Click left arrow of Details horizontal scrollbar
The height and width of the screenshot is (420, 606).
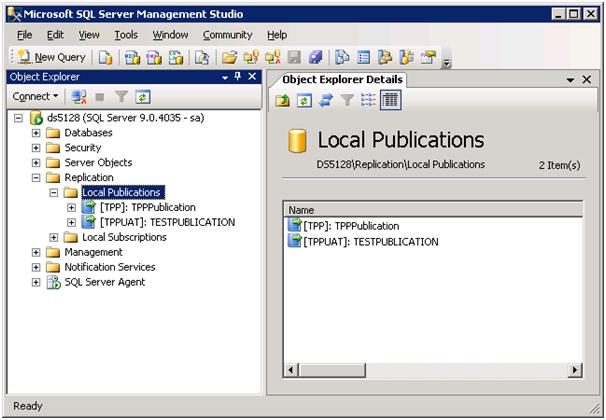[291, 370]
